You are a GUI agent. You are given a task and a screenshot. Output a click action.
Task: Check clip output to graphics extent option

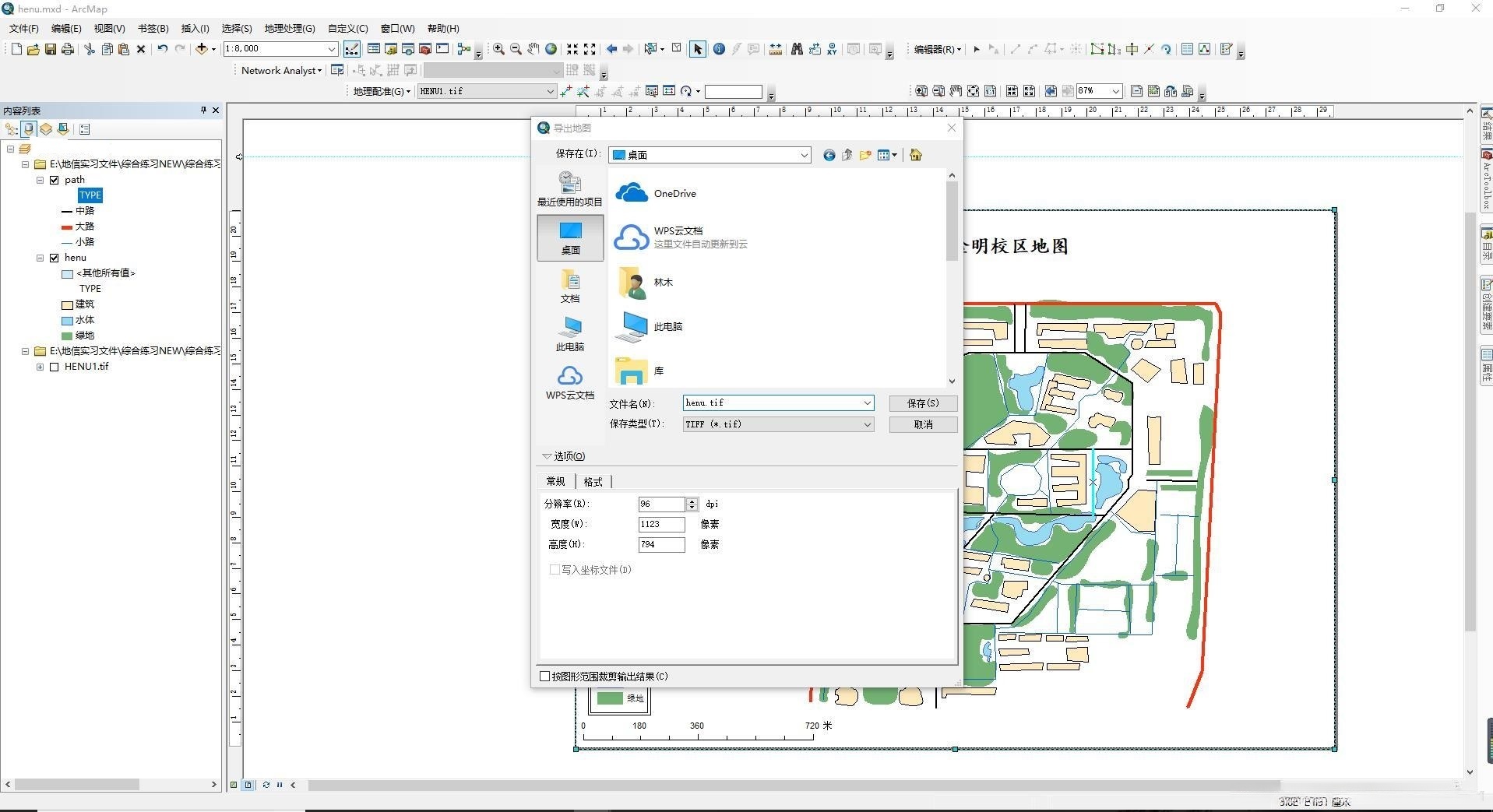pos(545,676)
